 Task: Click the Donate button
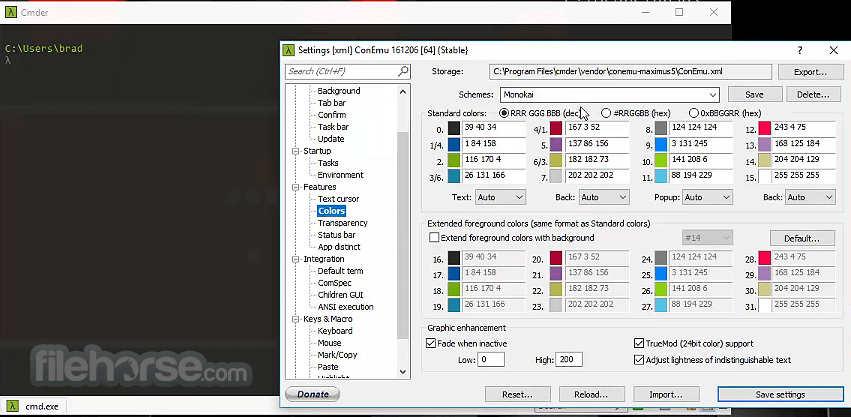point(313,394)
